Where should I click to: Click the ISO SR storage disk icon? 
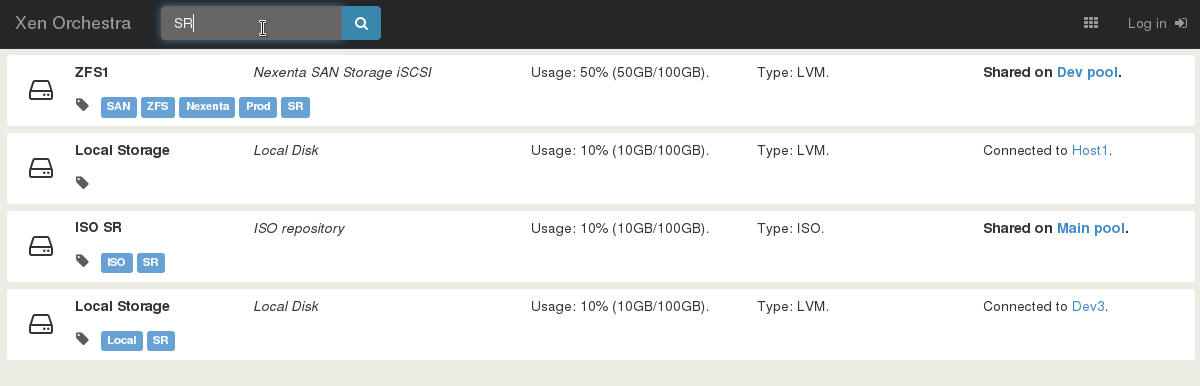(41, 246)
